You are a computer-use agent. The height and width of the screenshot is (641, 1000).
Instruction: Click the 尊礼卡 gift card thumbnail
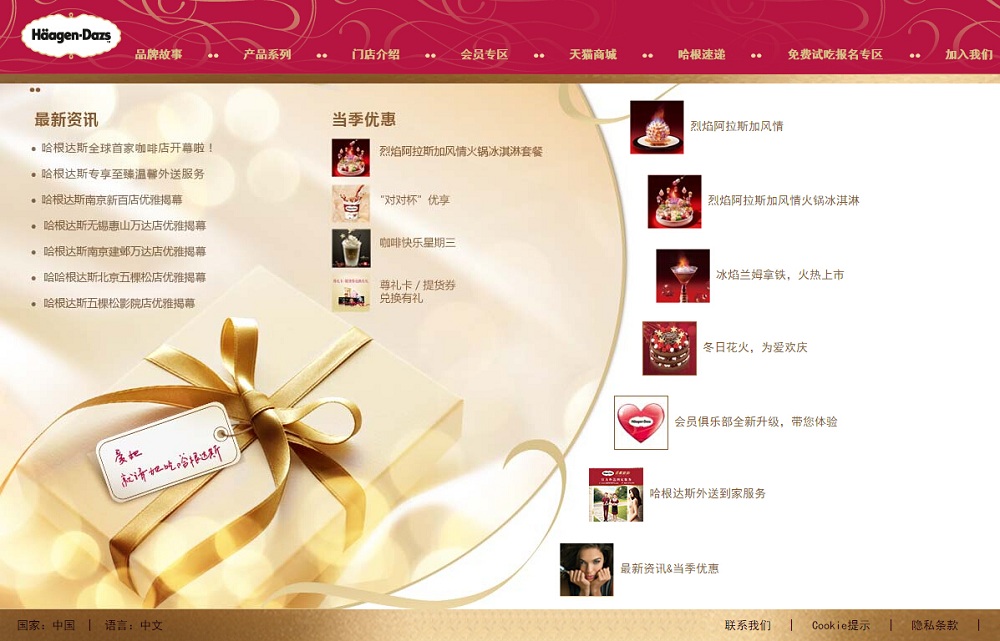click(x=351, y=293)
